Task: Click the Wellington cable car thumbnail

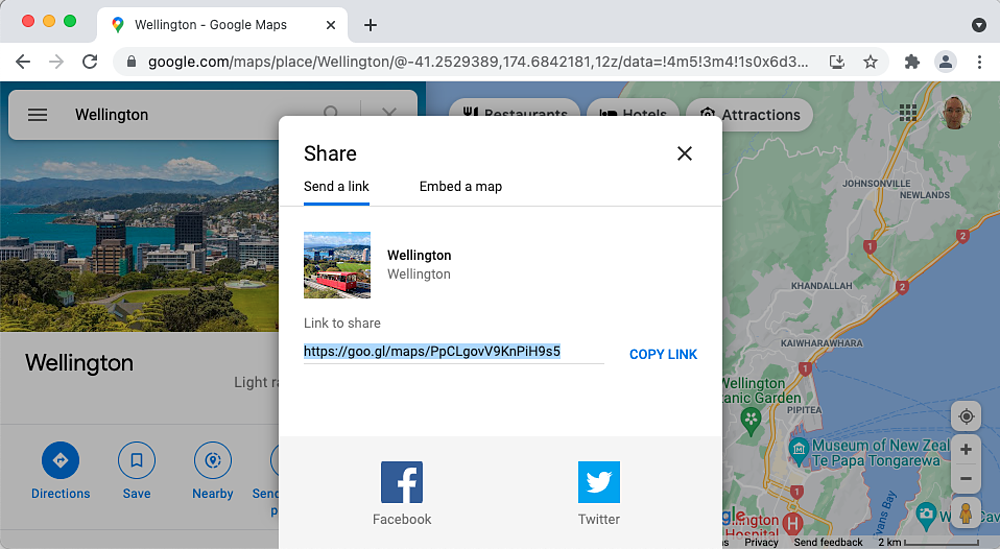Action: coord(337,265)
